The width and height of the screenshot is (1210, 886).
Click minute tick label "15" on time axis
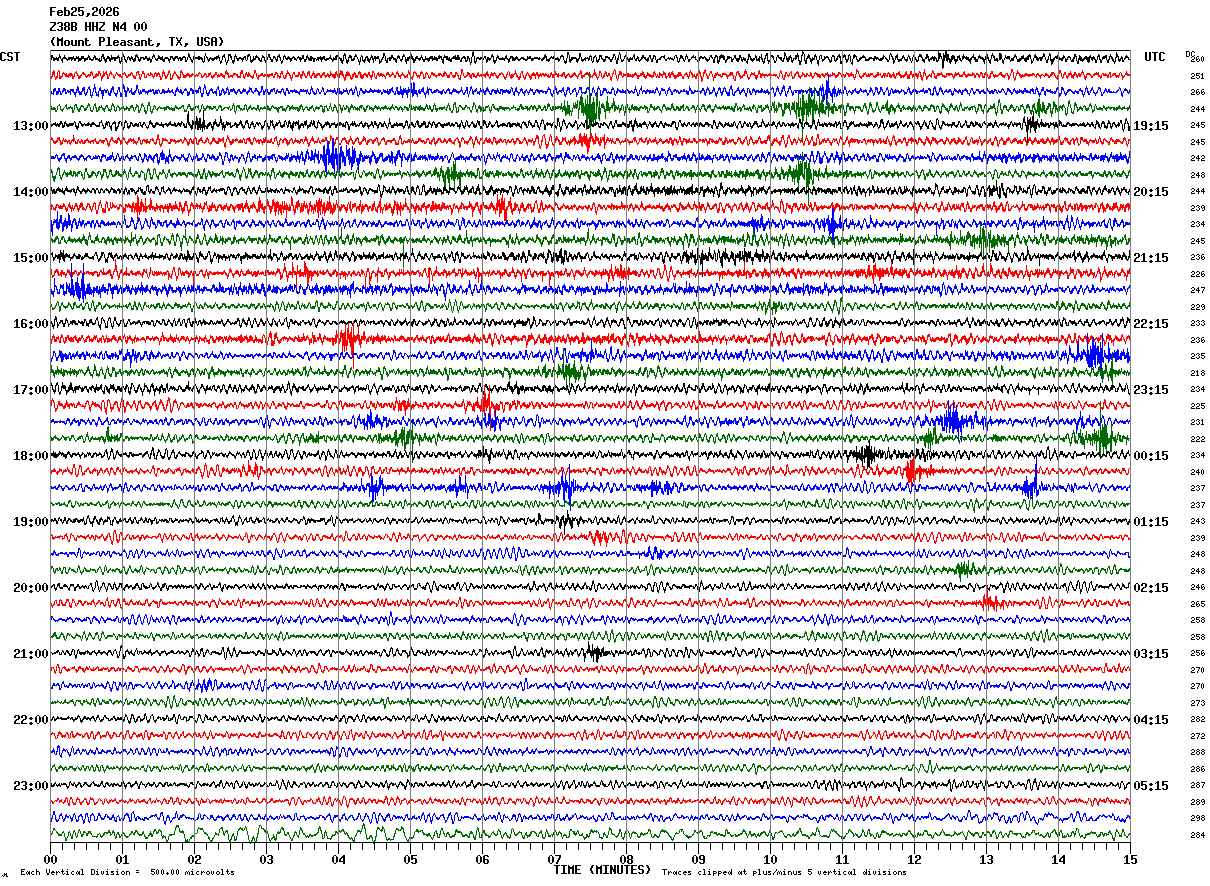click(x=1130, y=859)
